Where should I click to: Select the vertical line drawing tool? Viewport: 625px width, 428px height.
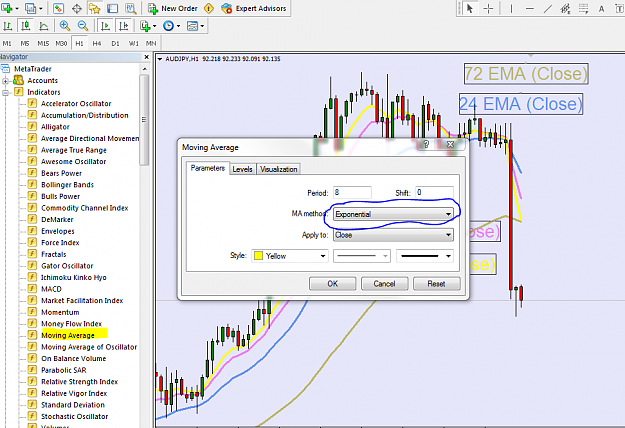pyautogui.click(x=511, y=8)
